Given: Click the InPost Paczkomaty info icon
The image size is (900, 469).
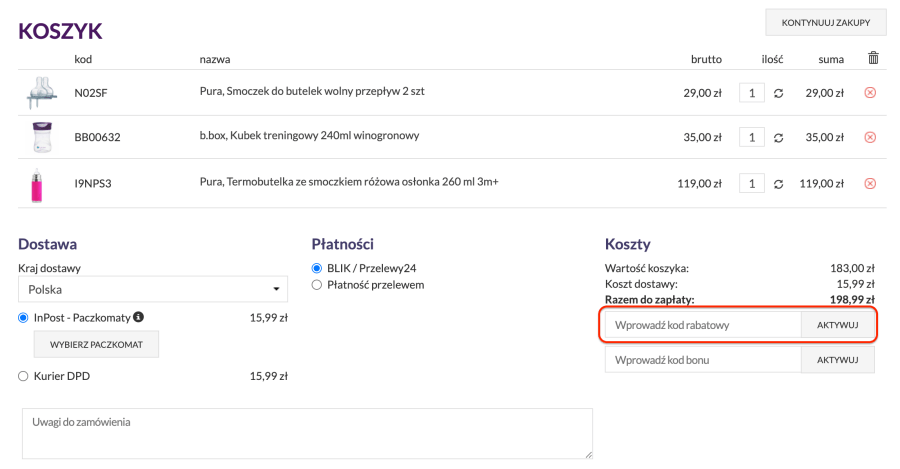Looking at the screenshot, I should (139, 317).
